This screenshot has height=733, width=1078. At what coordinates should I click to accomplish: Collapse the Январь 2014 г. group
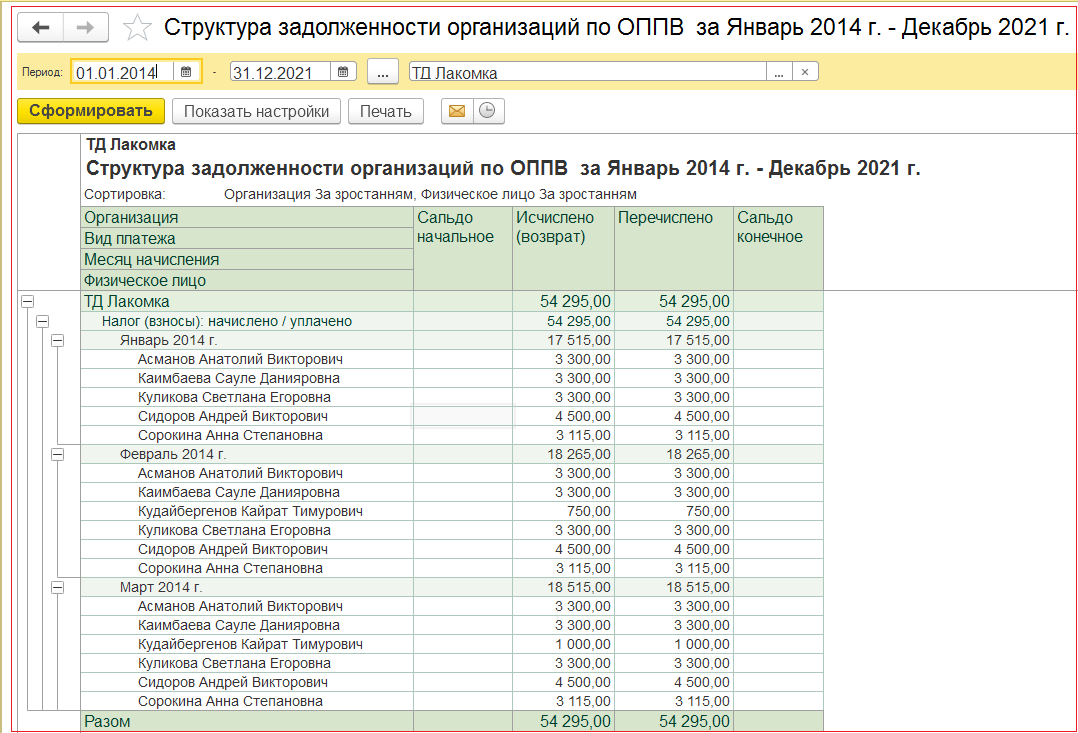57,340
